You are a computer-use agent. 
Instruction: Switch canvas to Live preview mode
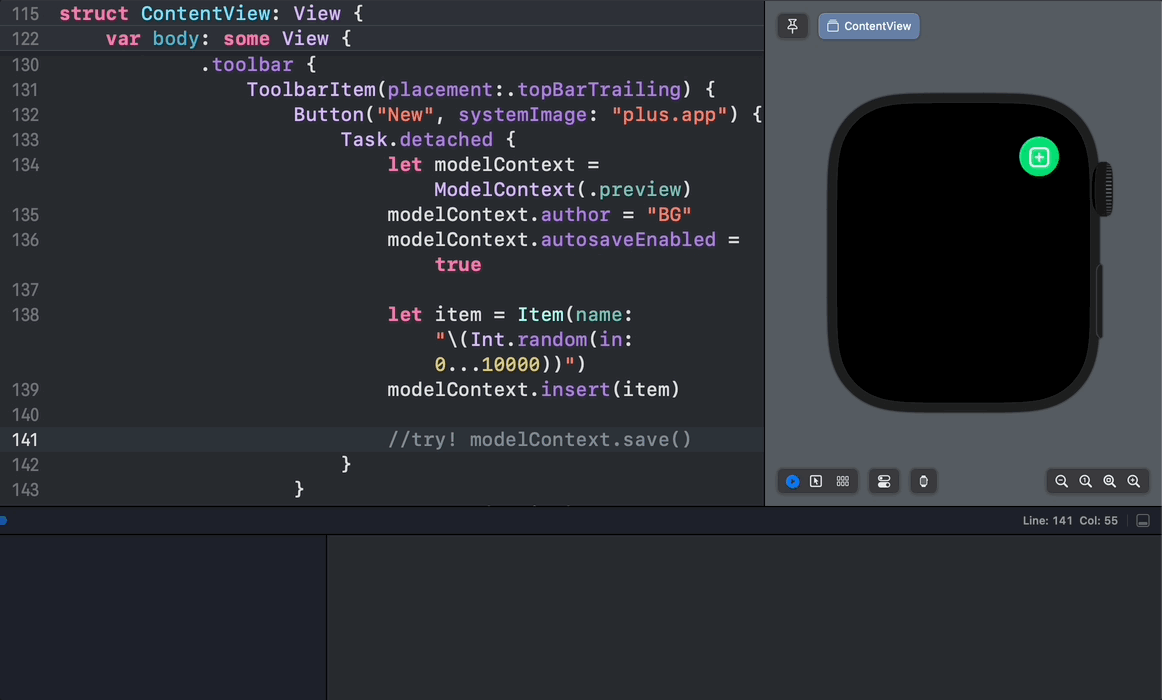click(792, 481)
